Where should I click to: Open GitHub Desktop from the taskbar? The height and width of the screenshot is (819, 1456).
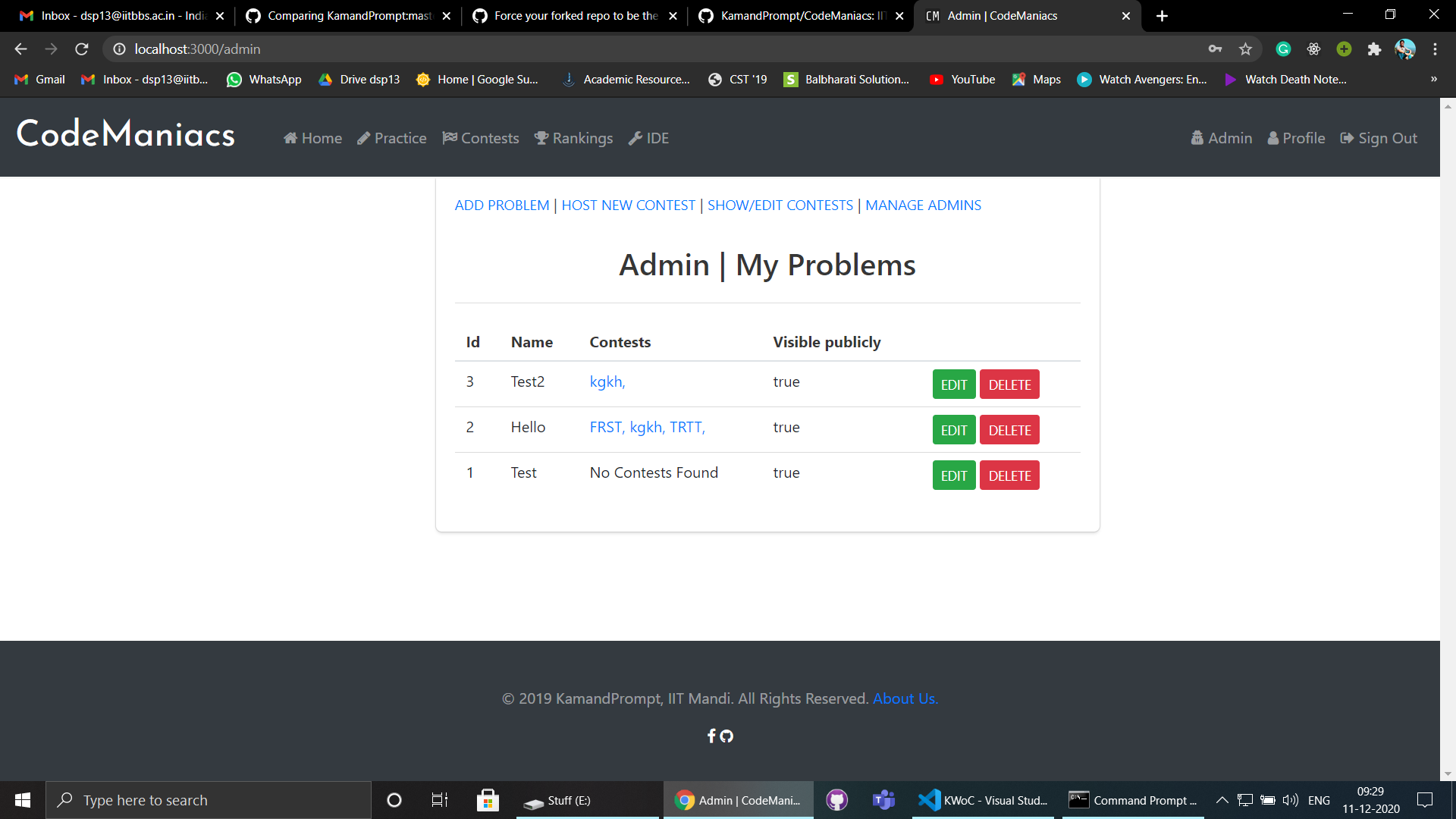pos(836,800)
